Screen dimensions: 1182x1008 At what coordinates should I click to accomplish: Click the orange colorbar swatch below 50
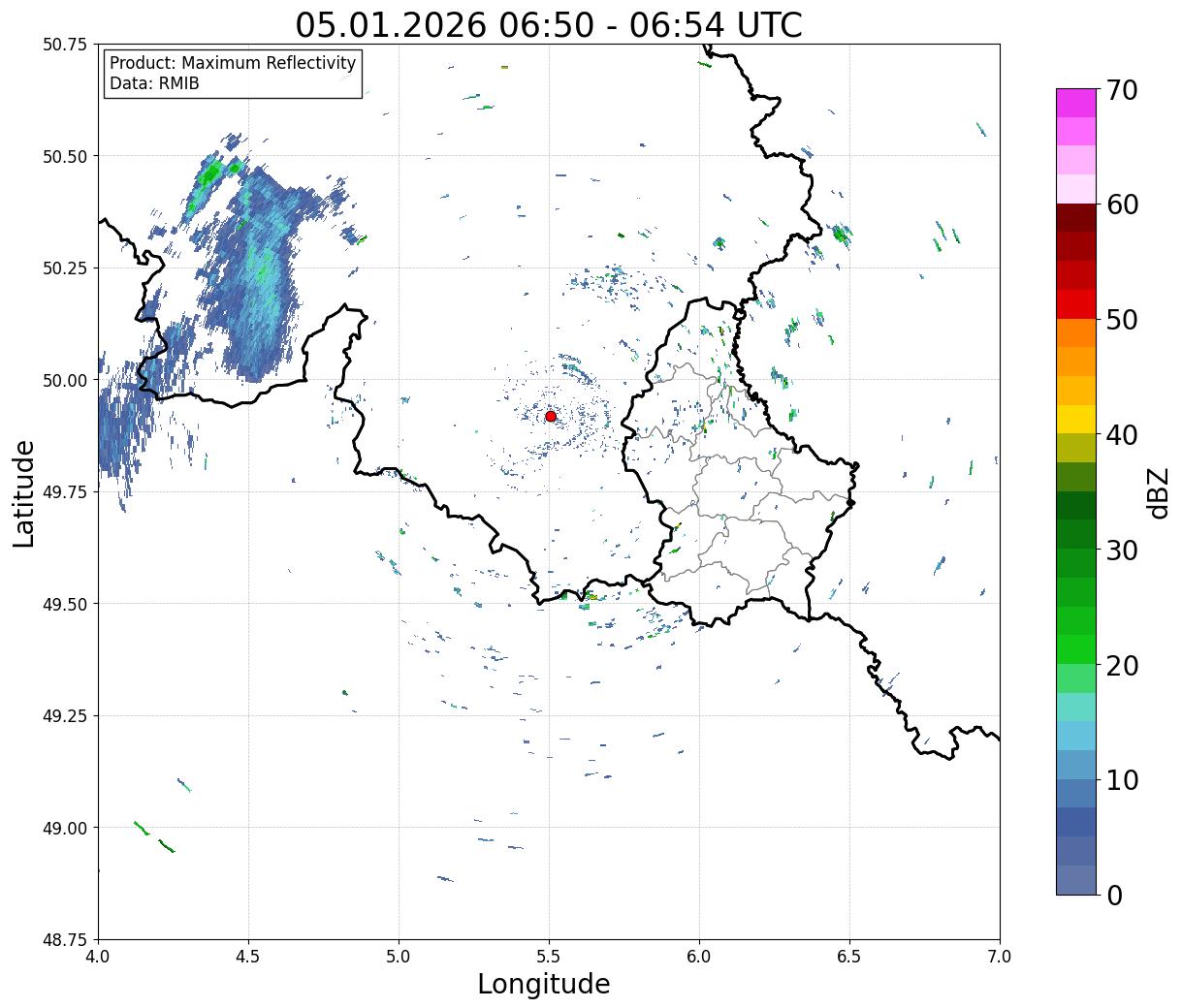click(1076, 332)
